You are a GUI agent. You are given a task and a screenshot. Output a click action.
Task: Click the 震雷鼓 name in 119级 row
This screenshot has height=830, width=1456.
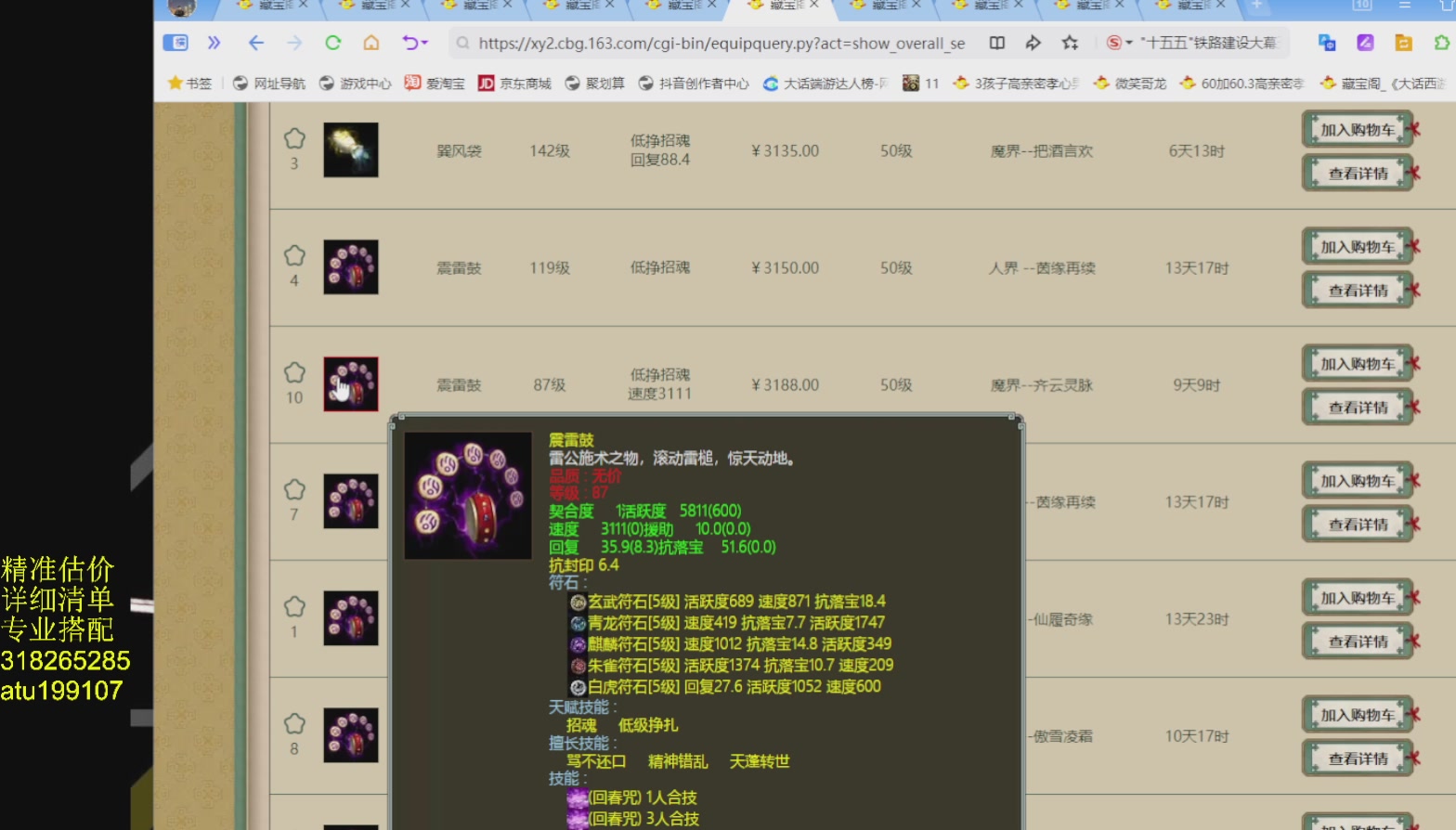click(459, 268)
